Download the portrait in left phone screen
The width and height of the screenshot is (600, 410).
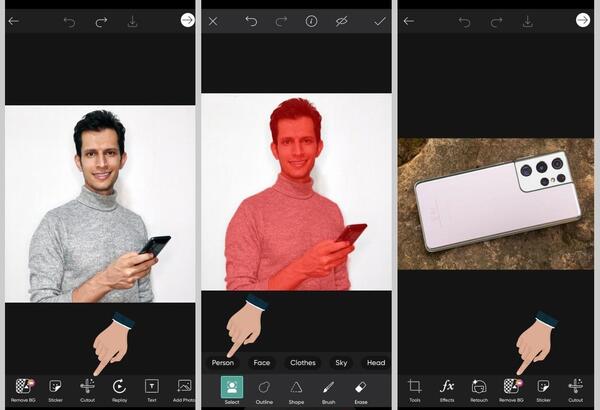(x=132, y=21)
